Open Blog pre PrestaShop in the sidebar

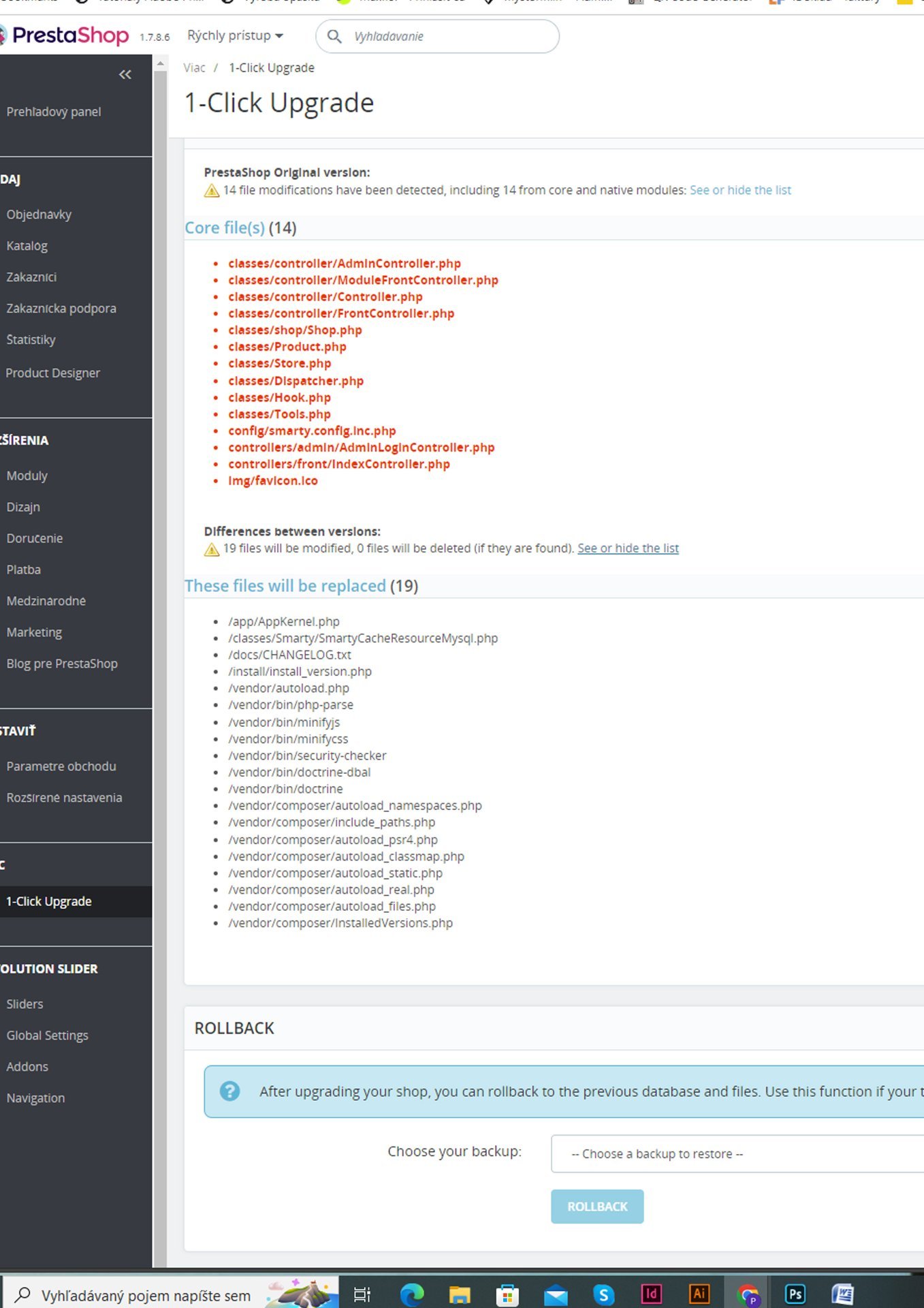62,664
